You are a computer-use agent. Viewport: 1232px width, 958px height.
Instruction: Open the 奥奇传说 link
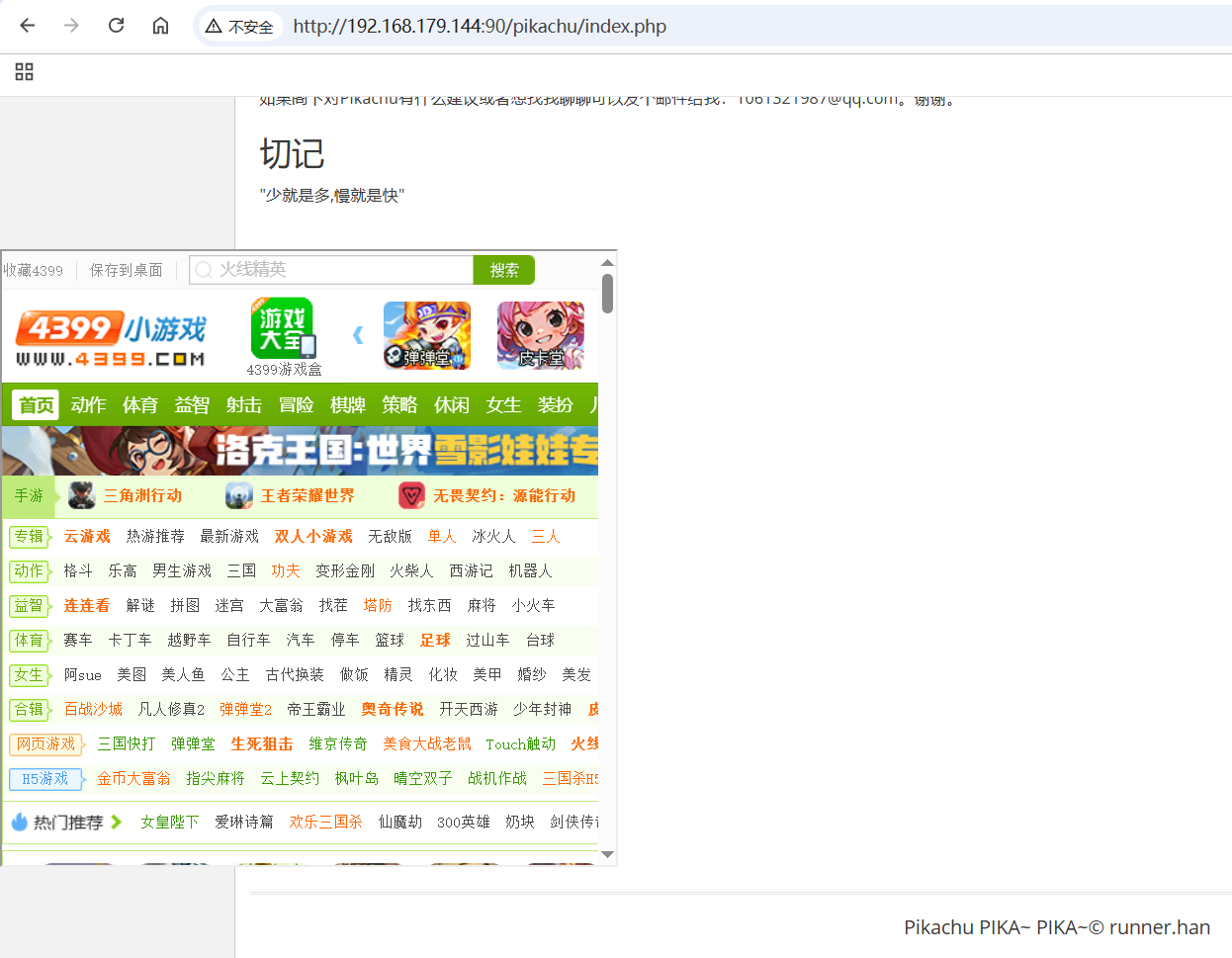click(x=393, y=709)
